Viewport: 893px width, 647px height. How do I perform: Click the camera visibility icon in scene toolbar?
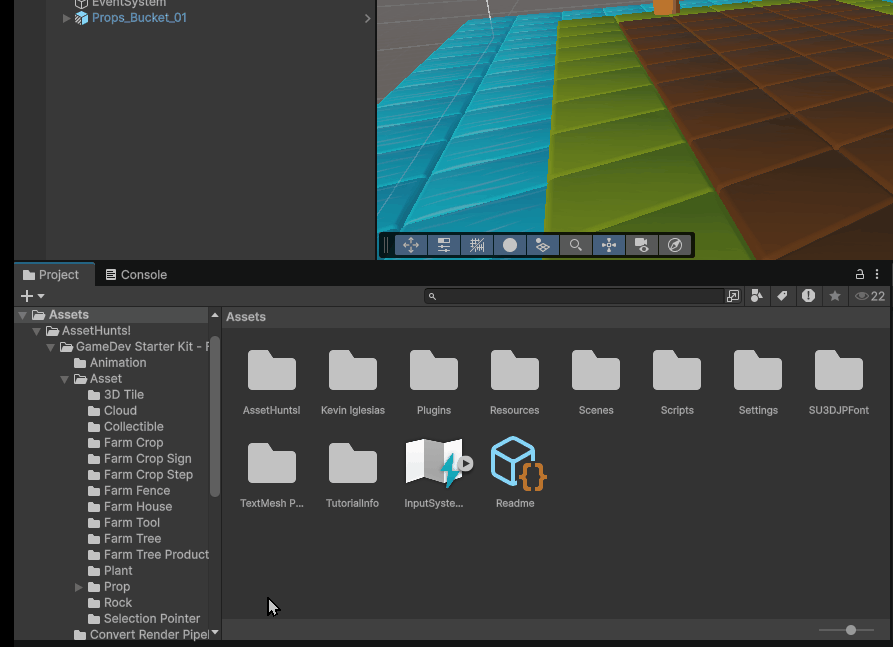coord(642,245)
